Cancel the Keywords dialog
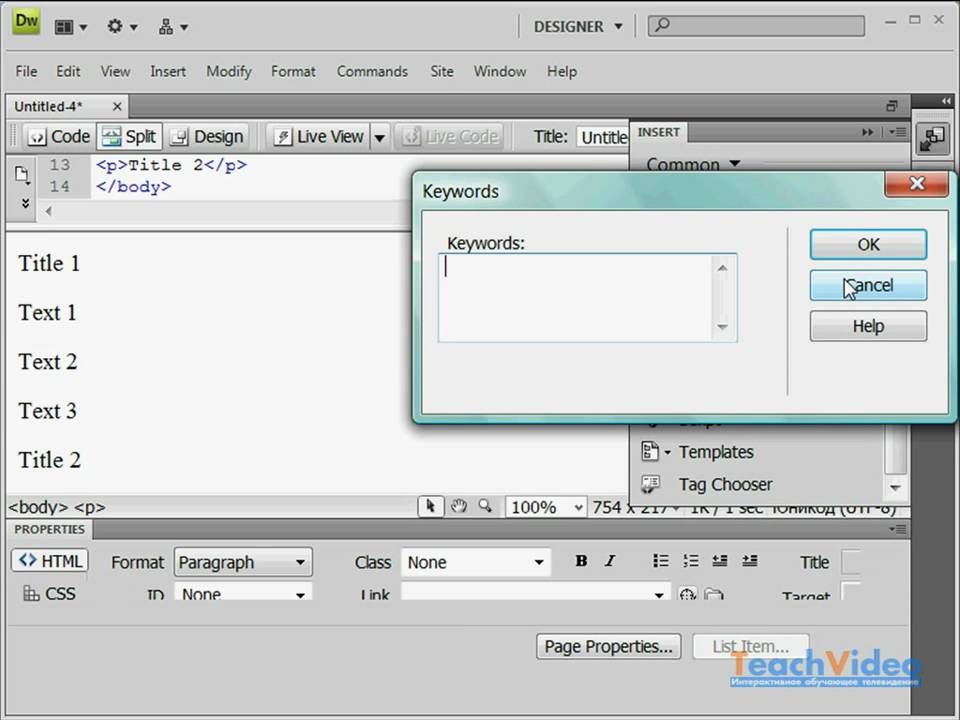 click(x=868, y=285)
